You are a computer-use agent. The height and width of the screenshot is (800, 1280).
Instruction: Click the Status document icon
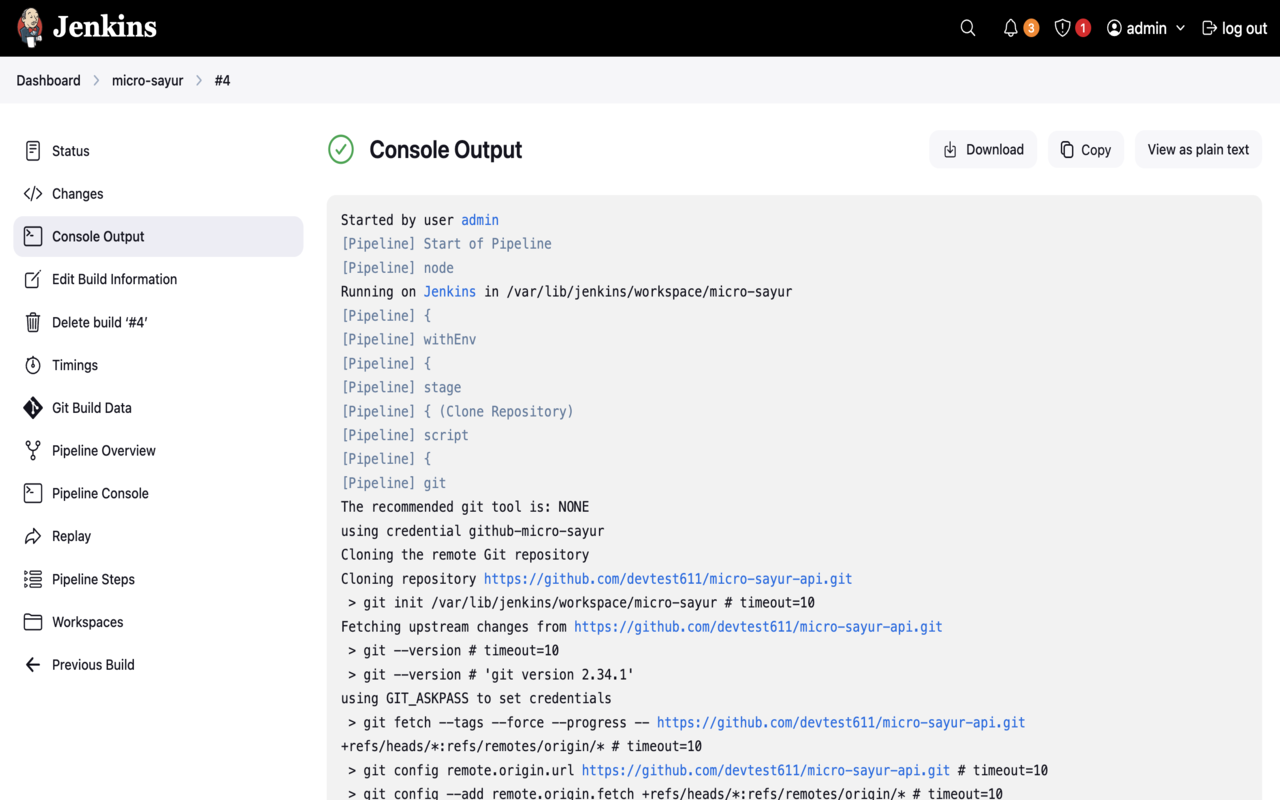(33, 151)
